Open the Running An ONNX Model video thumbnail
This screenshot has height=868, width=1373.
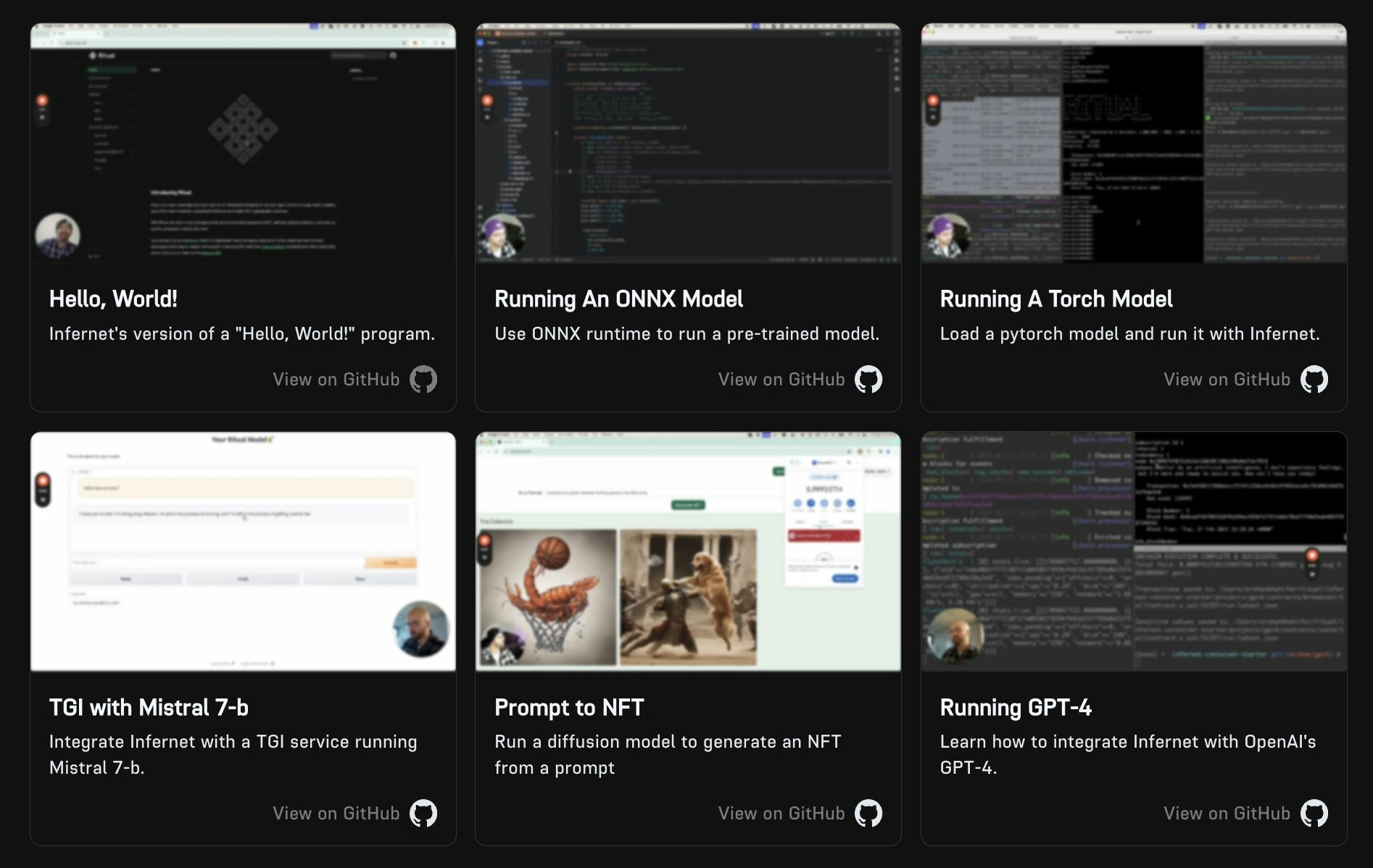tap(688, 143)
